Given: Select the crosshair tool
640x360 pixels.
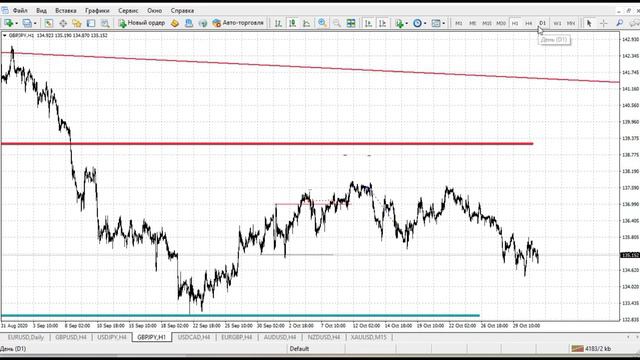Looking at the screenshot, I should 604,23.
